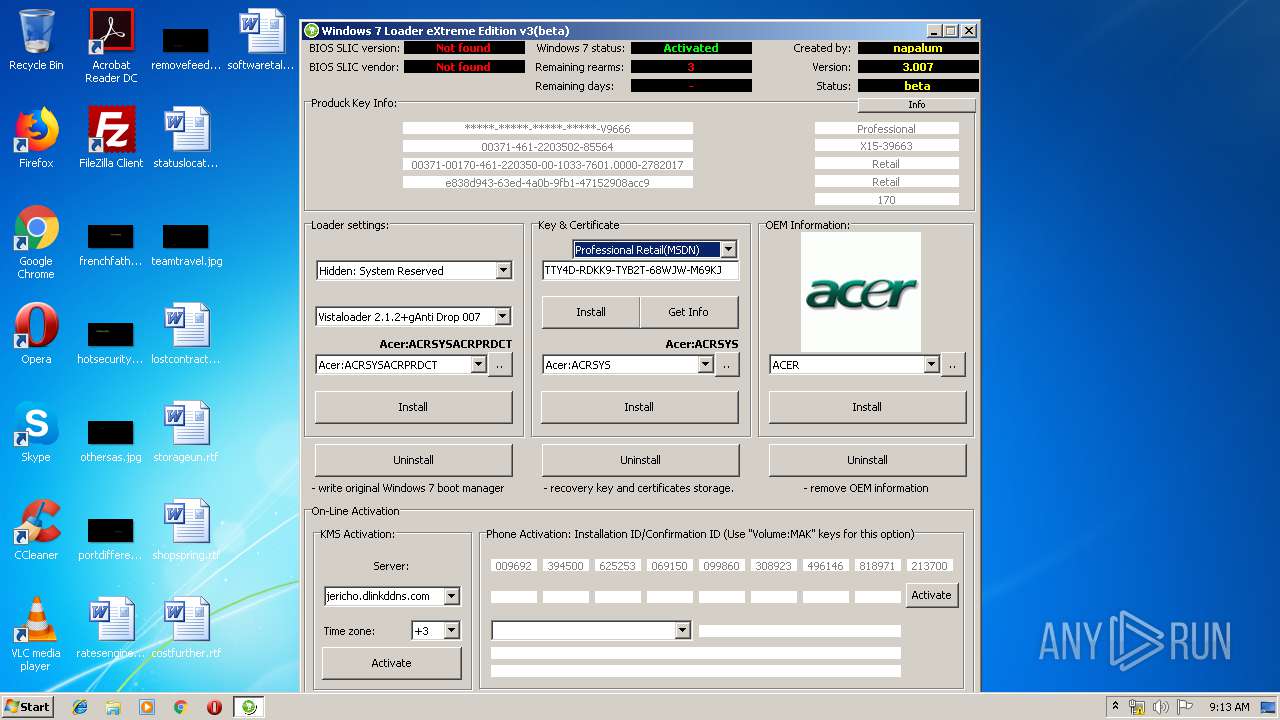1280x720 pixels.
Task: Launch Acrobat Reader DC shortcut
Action: pyautogui.click(x=111, y=46)
